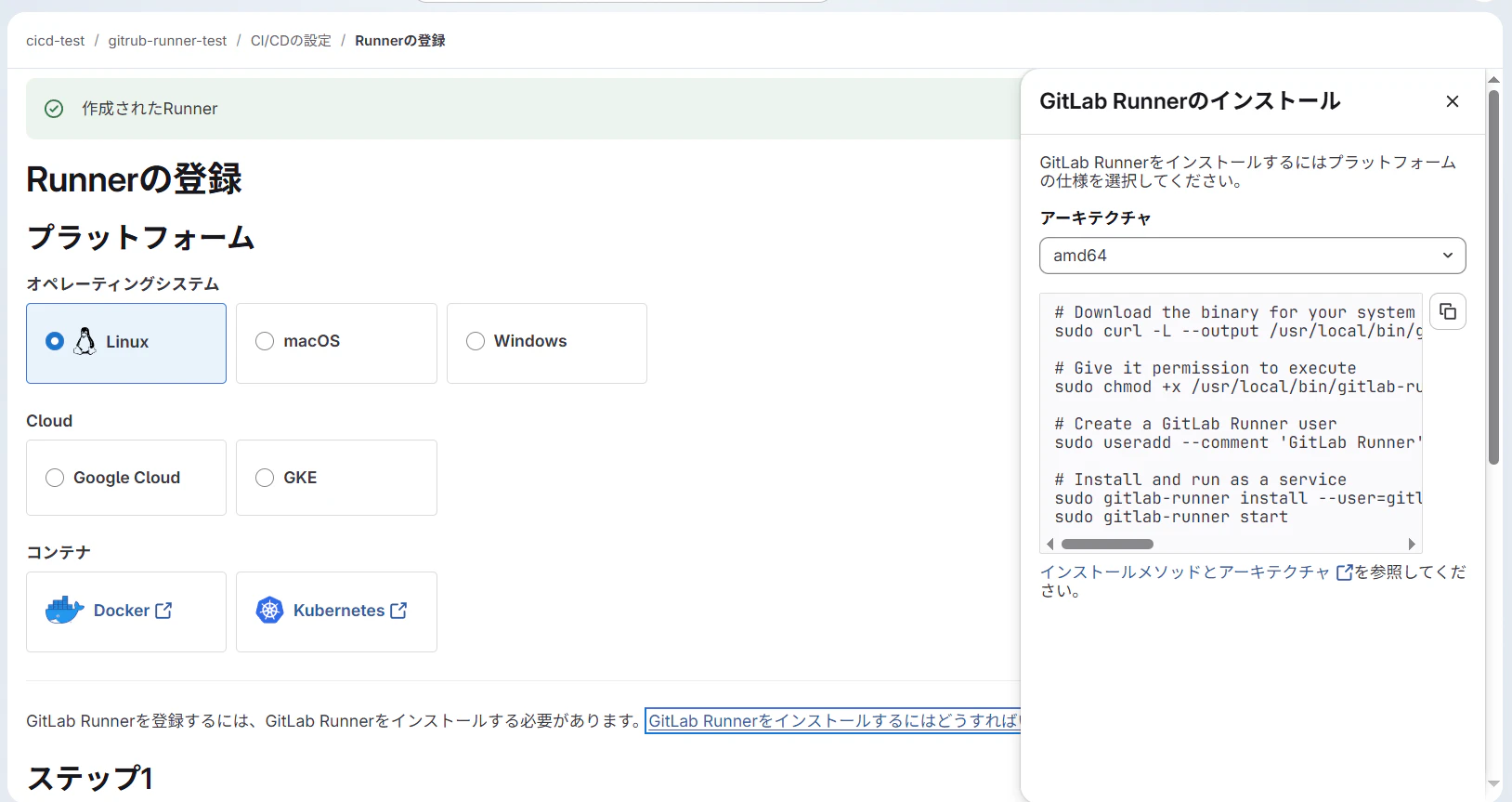
Task: Choose the Windows operating system option
Action: [x=547, y=343]
